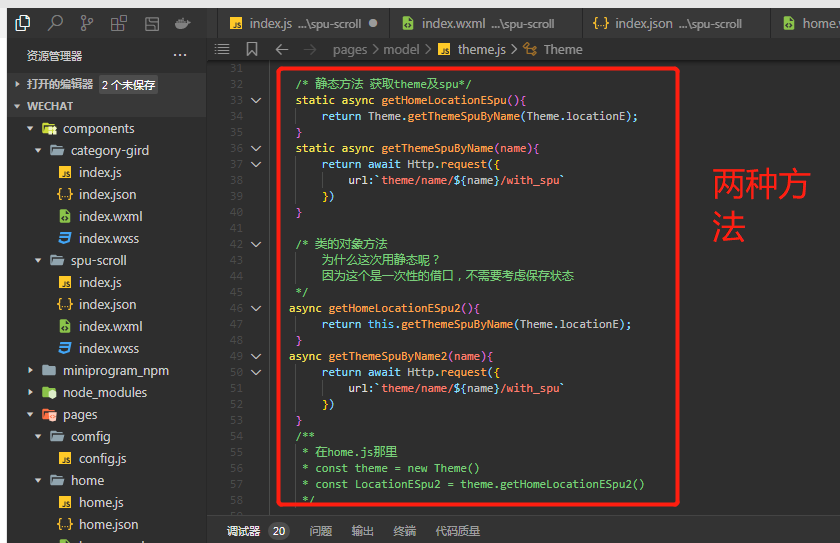The image size is (840, 543).
Task: Open the explorer more actions ellipsis
Action: [x=180, y=55]
